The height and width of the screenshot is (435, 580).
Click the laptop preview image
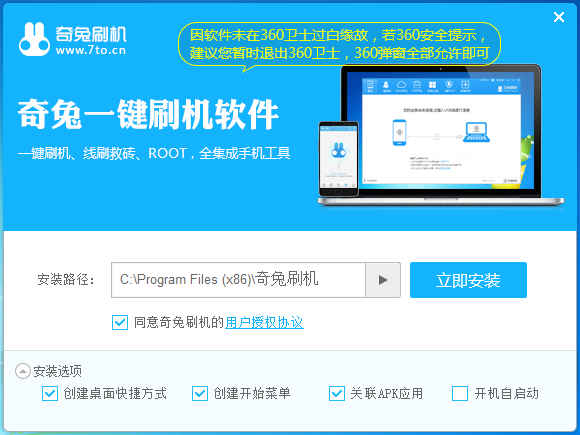pyautogui.click(x=441, y=135)
